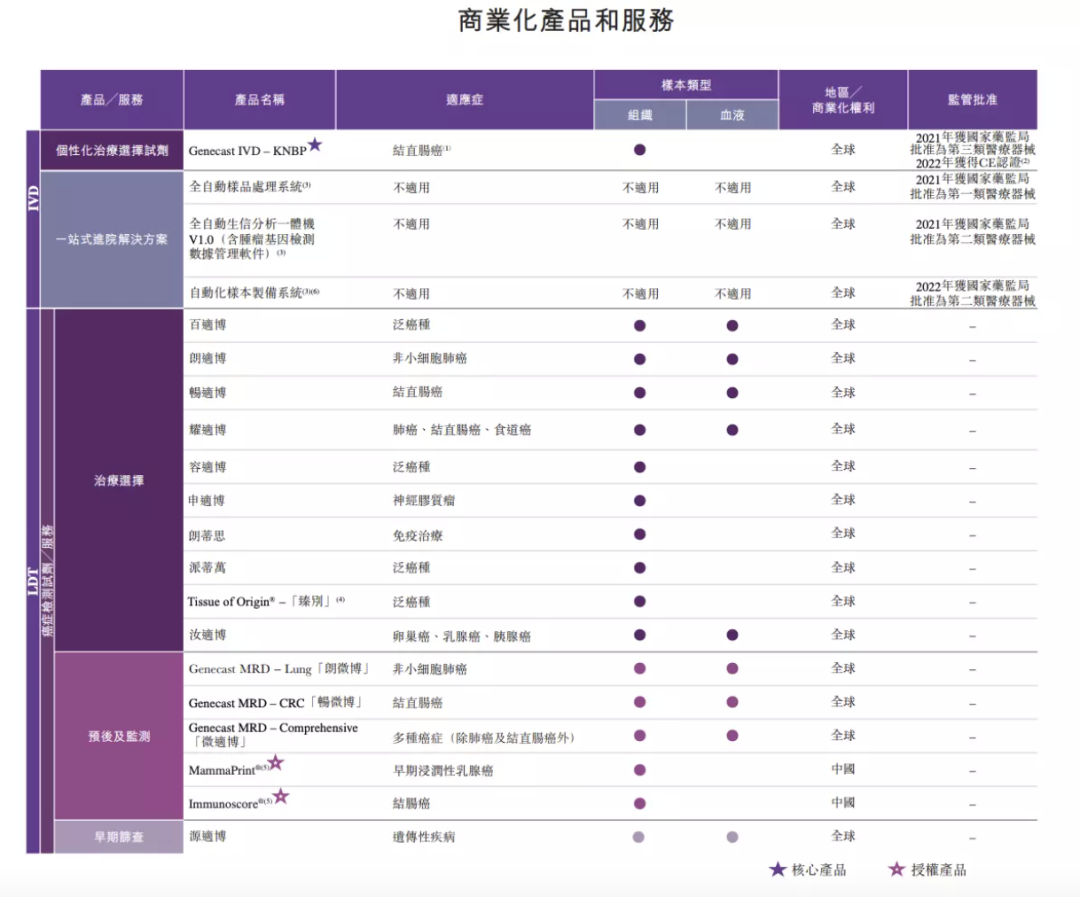The image size is (1080, 897).
Task: Click the outlined star next to MammaPrint
Action: point(276,763)
